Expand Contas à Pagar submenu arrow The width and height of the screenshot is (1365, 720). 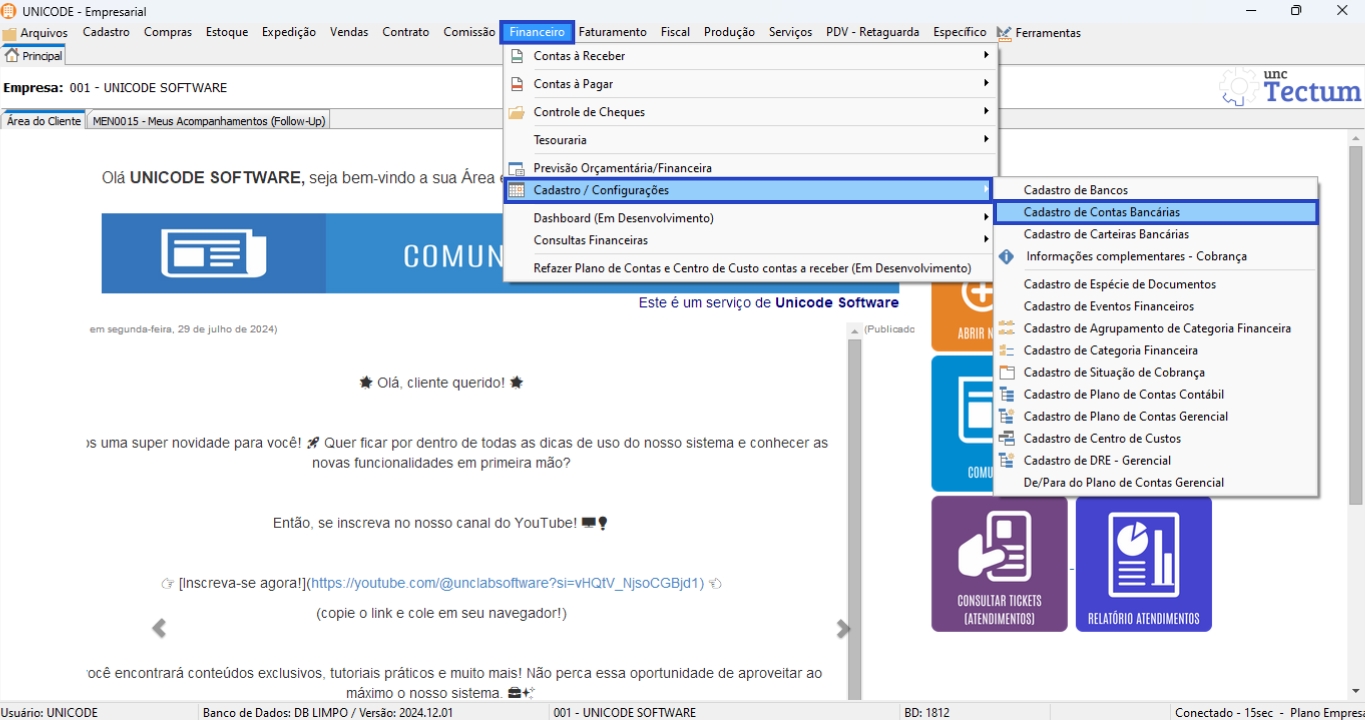(x=986, y=84)
